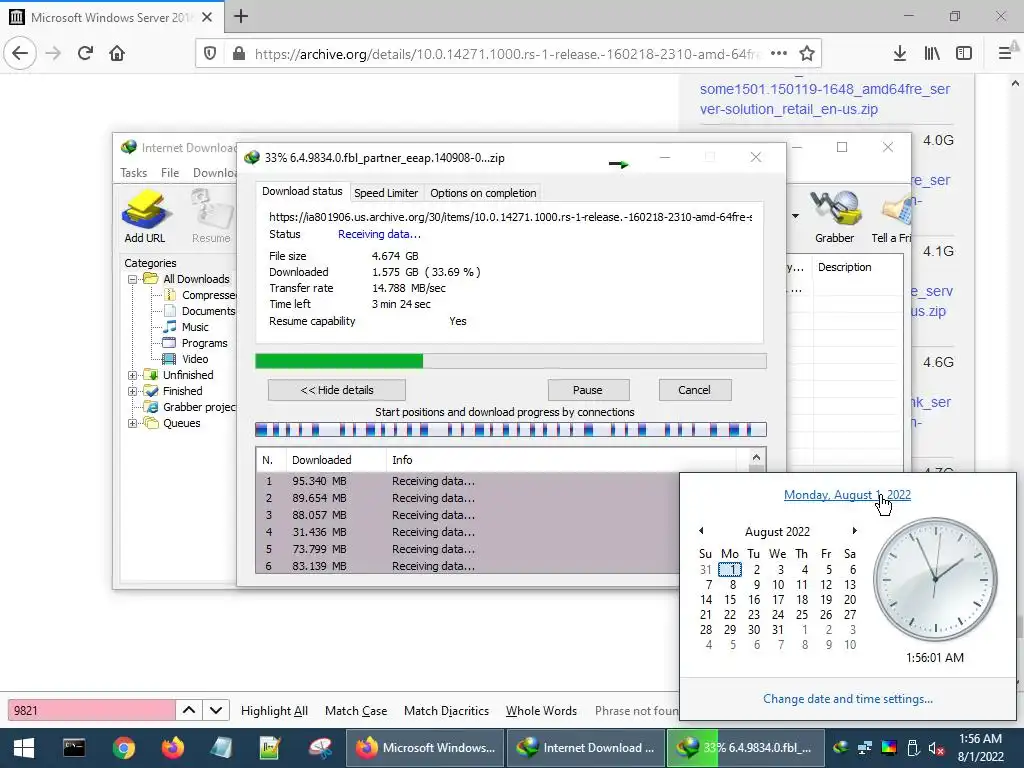Screen dimensions: 1024x768
Task: Open page actions three-dot menu in address bar
Action: point(778,54)
